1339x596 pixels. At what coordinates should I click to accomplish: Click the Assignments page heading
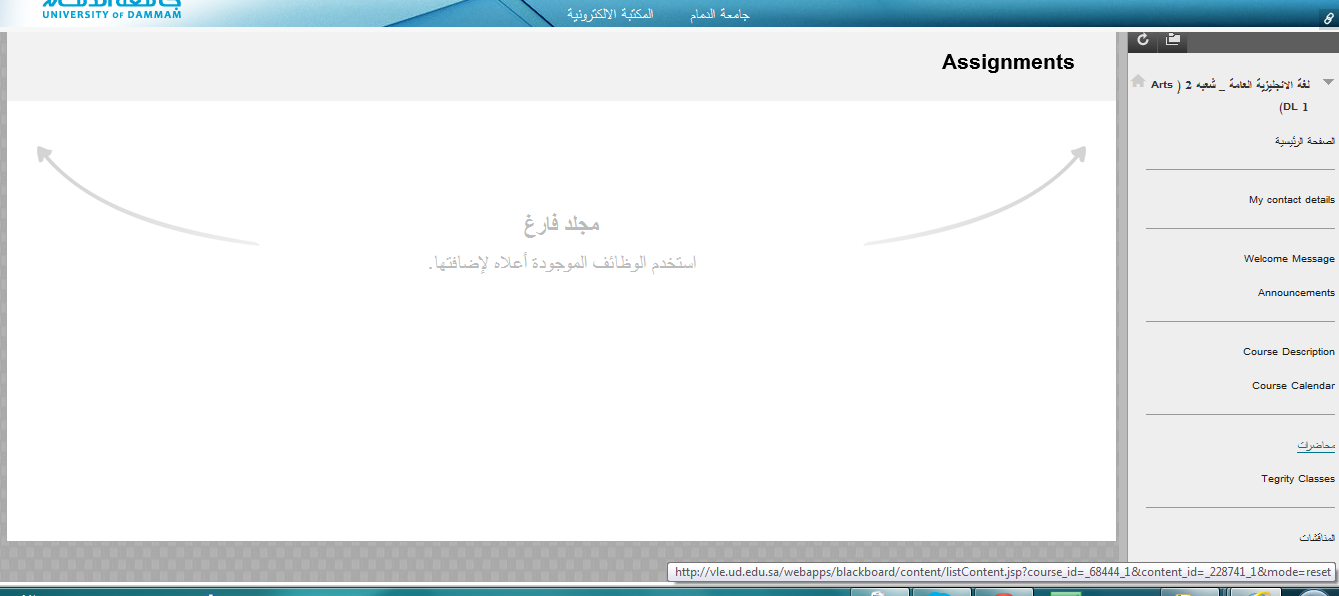click(1007, 62)
